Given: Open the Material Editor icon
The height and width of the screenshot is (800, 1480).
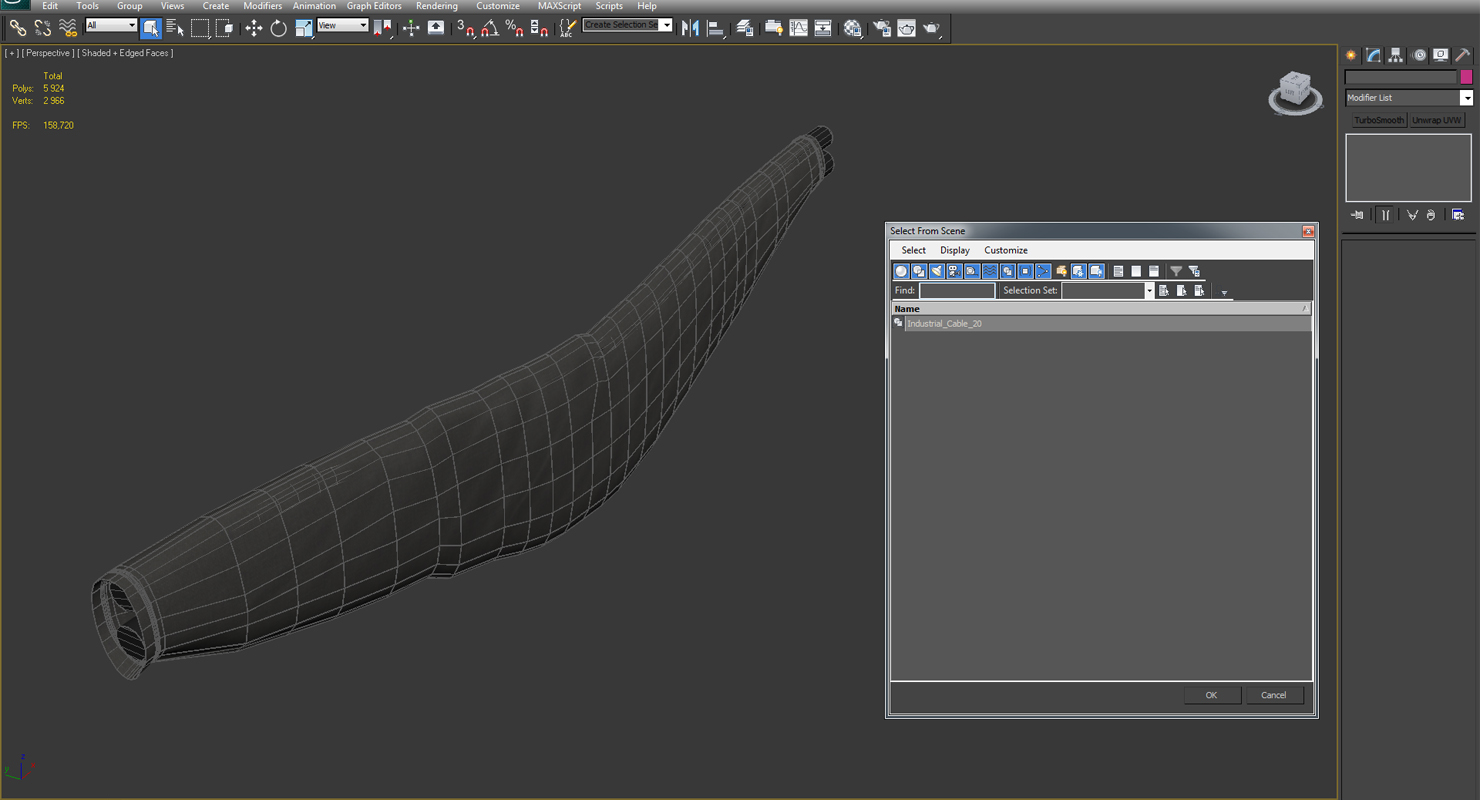Looking at the screenshot, I should (x=852, y=28).
